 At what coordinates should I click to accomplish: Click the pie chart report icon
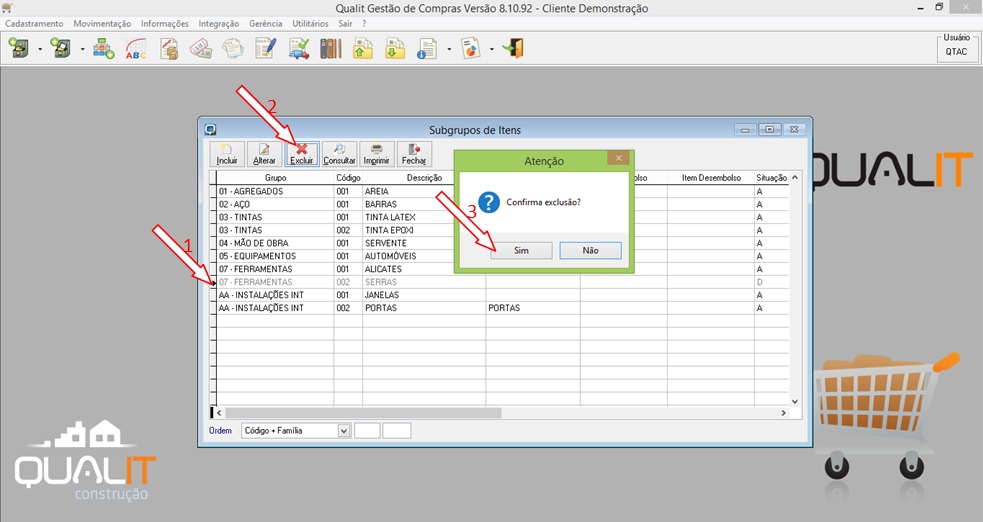pyautogui.click(x=470, y=48)
